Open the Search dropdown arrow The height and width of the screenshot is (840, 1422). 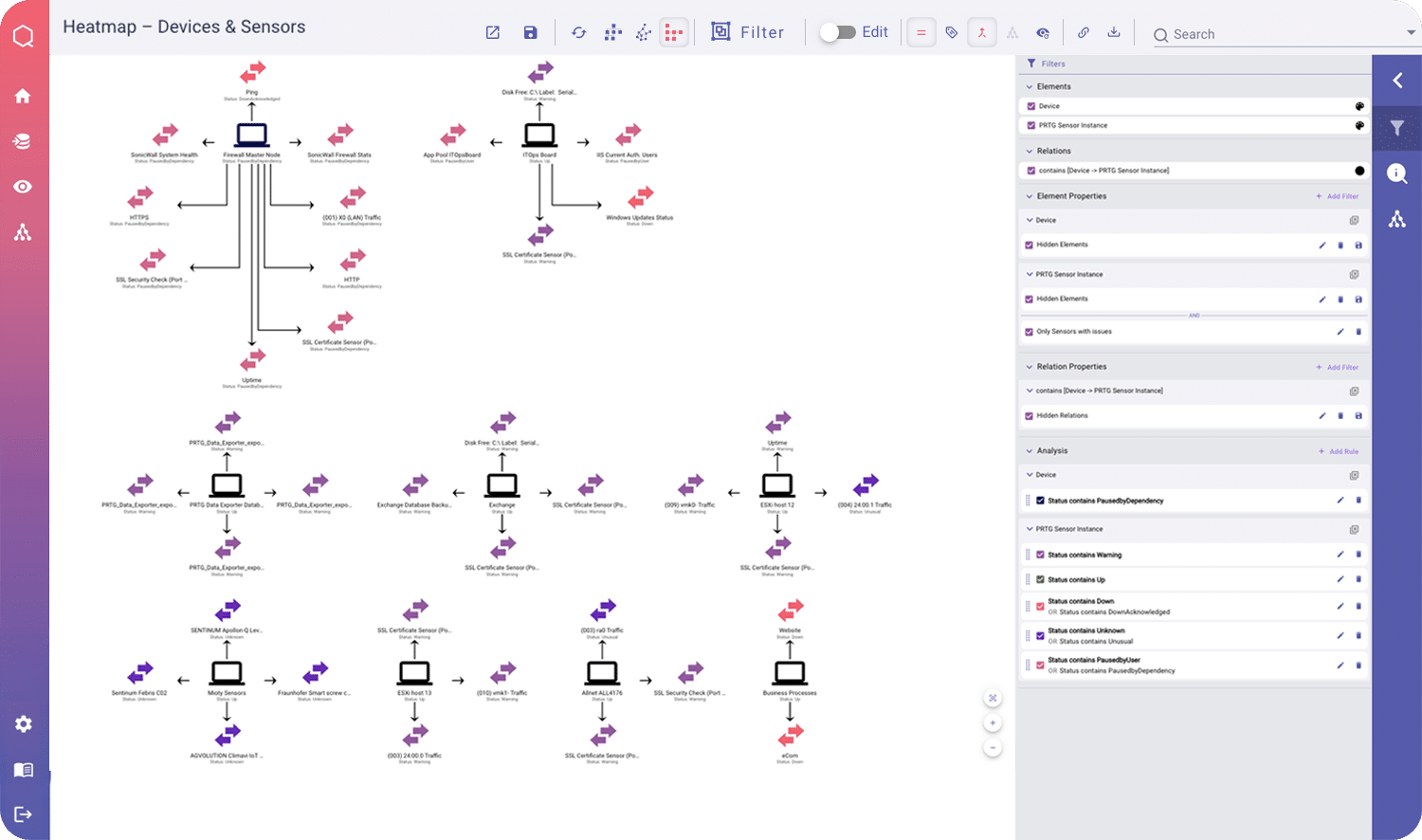(x=1411, y=33)
